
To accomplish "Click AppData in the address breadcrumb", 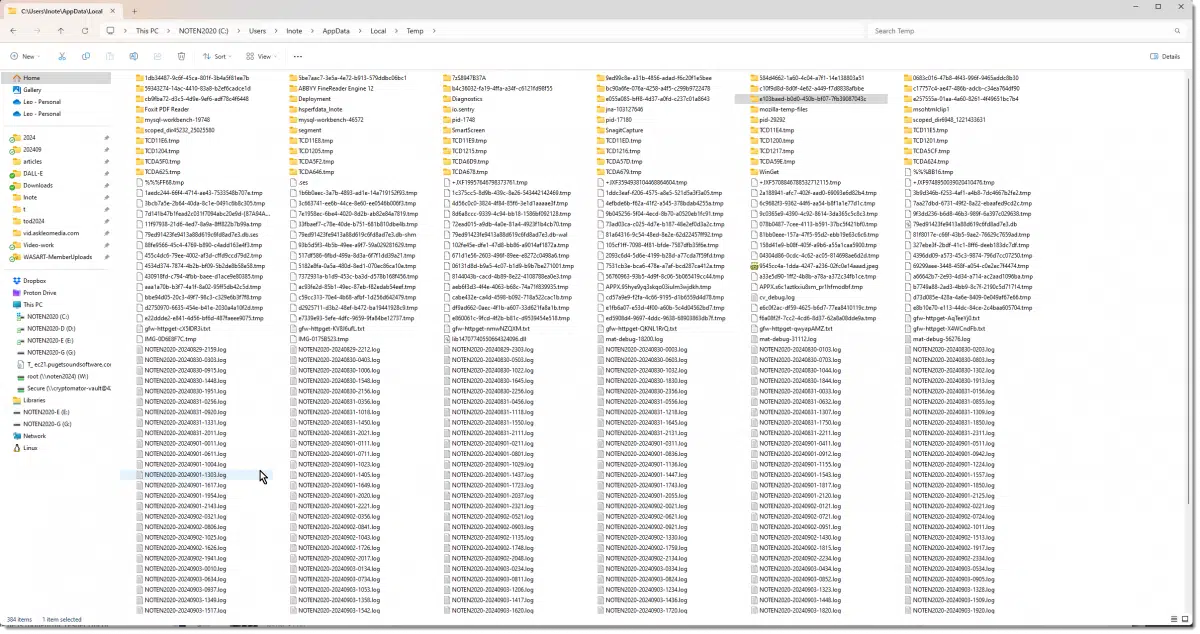I will (x=334, y=31).
